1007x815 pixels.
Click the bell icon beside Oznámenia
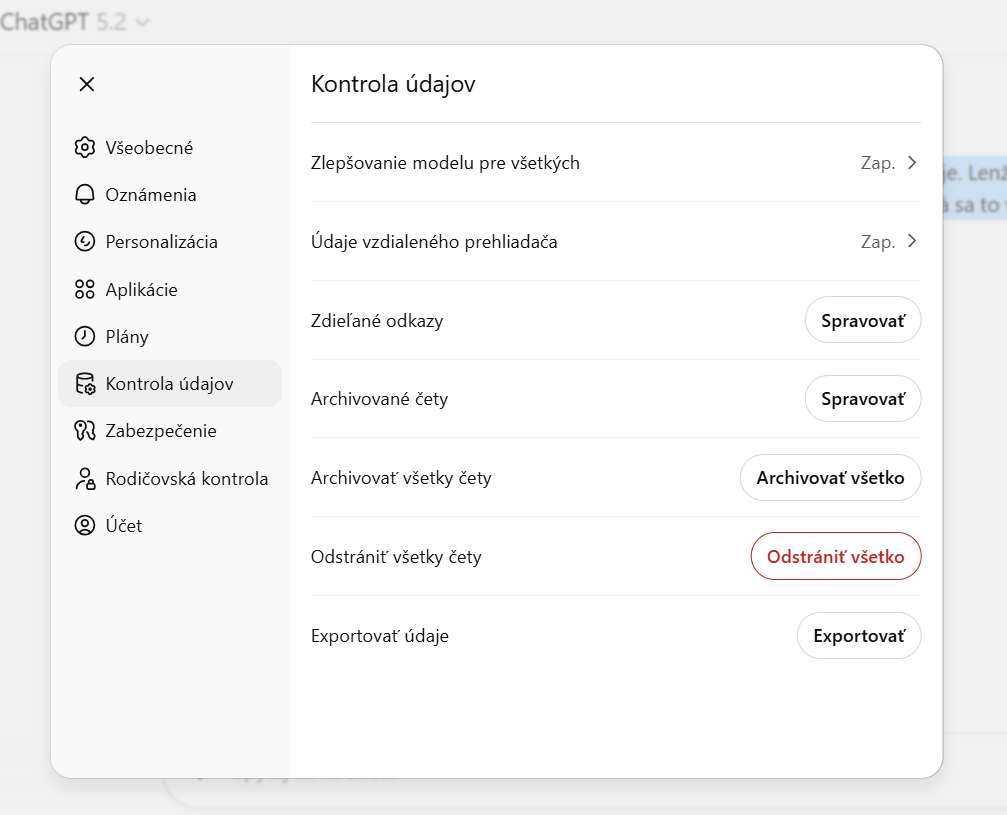85,195
